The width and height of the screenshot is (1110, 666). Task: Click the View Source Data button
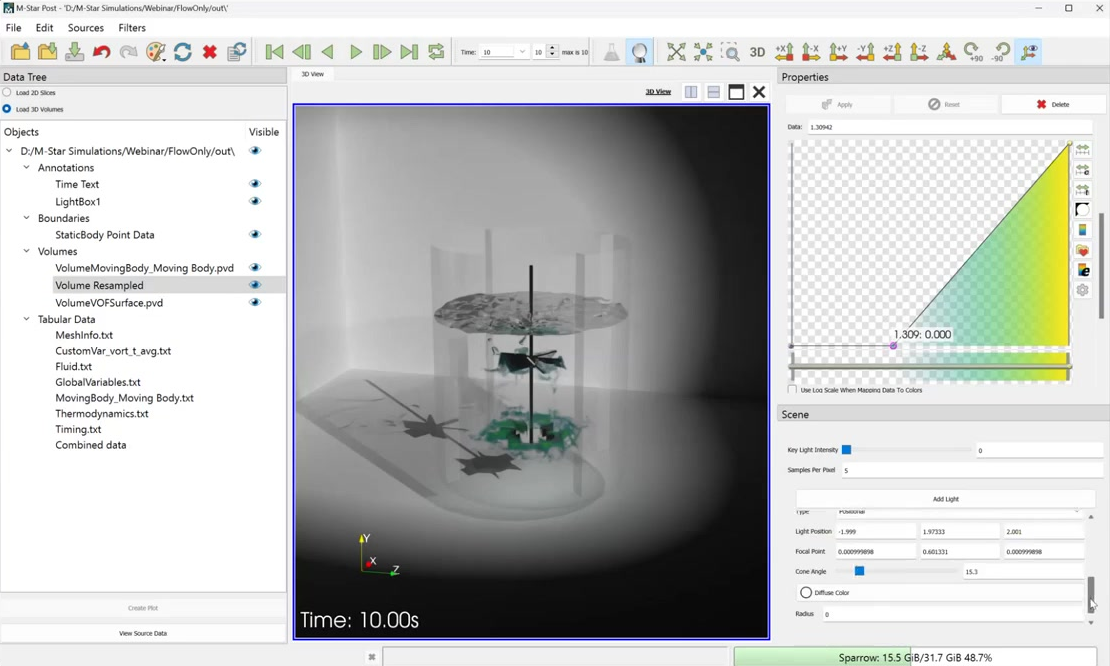point(143,633)
